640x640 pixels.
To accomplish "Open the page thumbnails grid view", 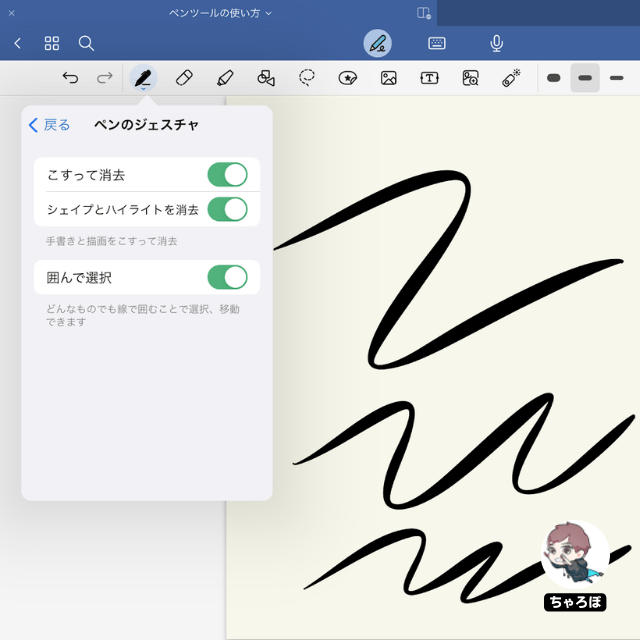I will tap(52, 43).
